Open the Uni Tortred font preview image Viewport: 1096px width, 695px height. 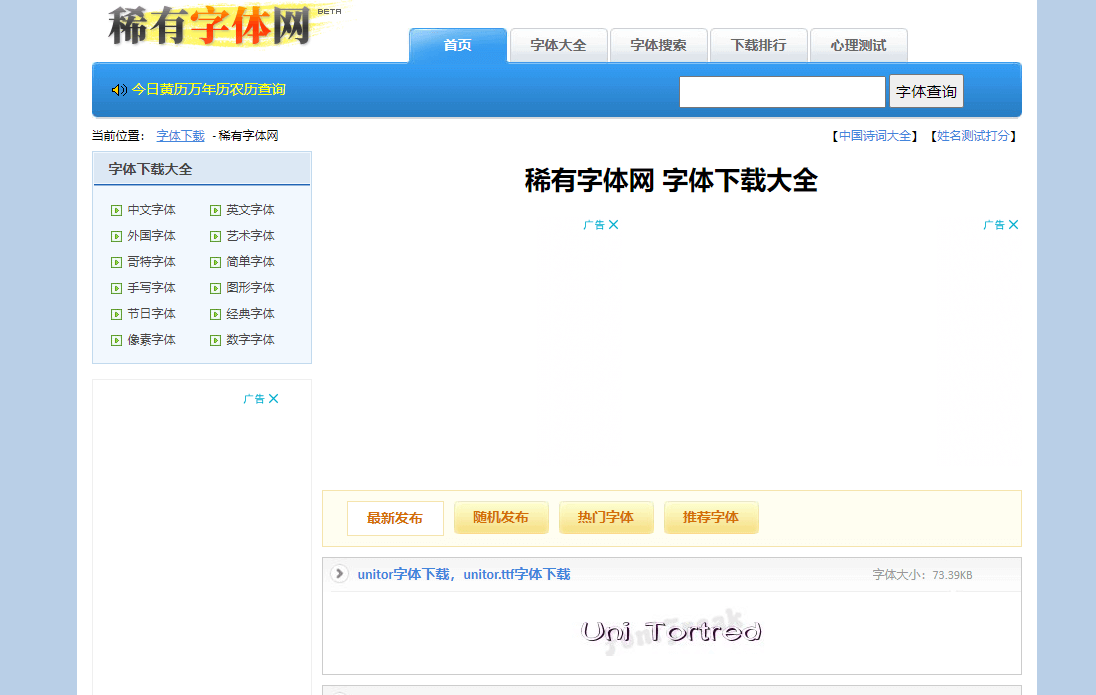tap(671, 632)
